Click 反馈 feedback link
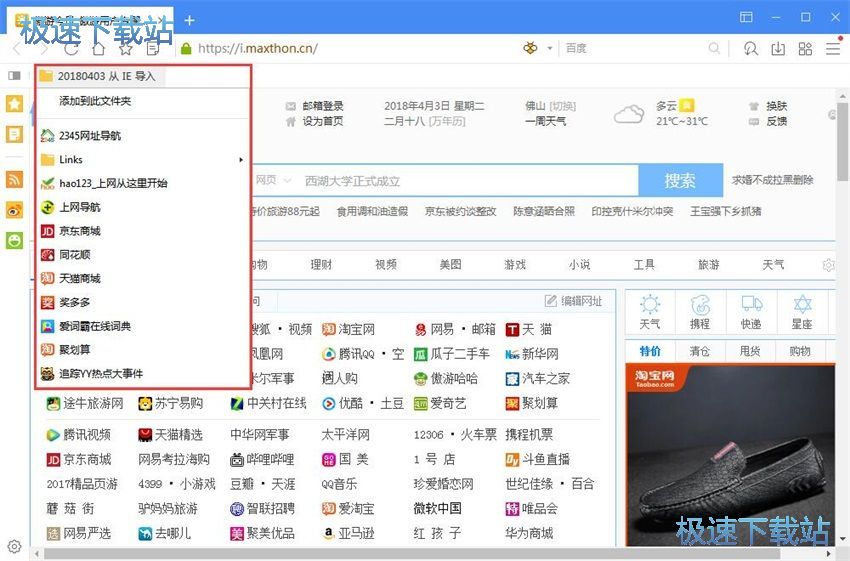 (776, 121)
